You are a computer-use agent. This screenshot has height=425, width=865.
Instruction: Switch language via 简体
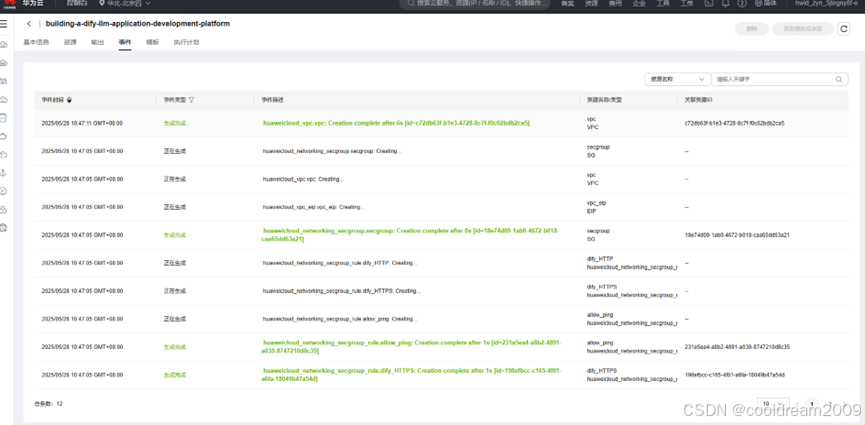(766, 3)
